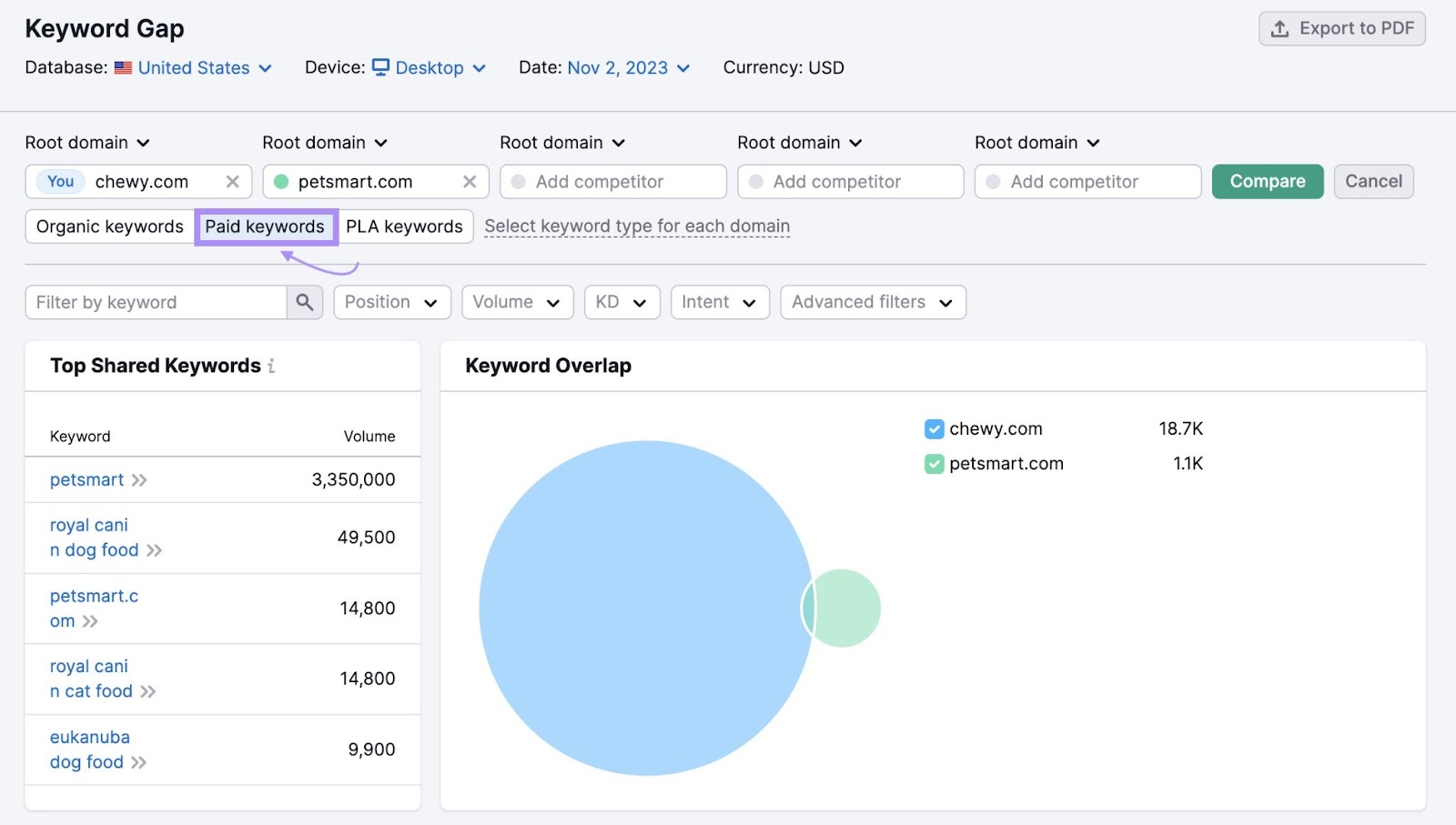Image resolution: width=1456 pixels, height=825 pixels.
Task: Click the double-arrow icon after eukanuba dog food
Action: coord(138,762)
